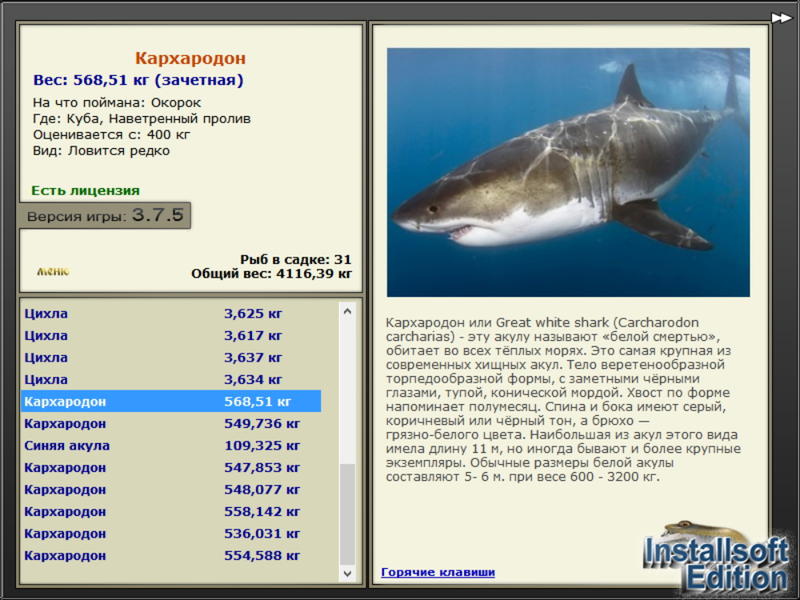Select Кархародон 549,736 кг row
Viewport: 800px width, 600px height.
(x=171, y=423)
